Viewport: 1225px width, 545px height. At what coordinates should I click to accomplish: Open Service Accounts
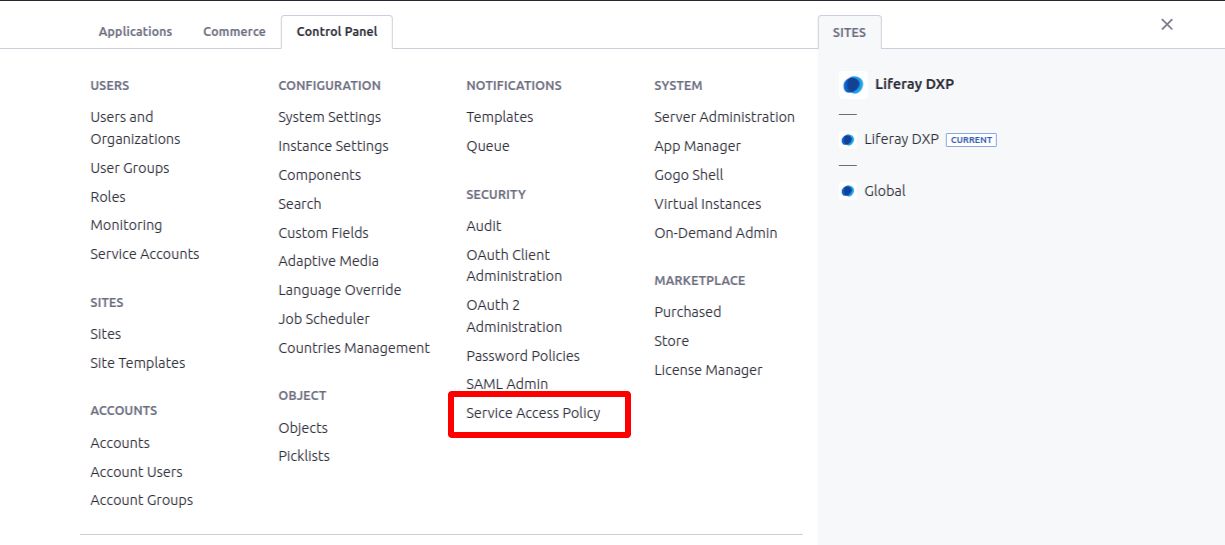click(x=145, y=254)
